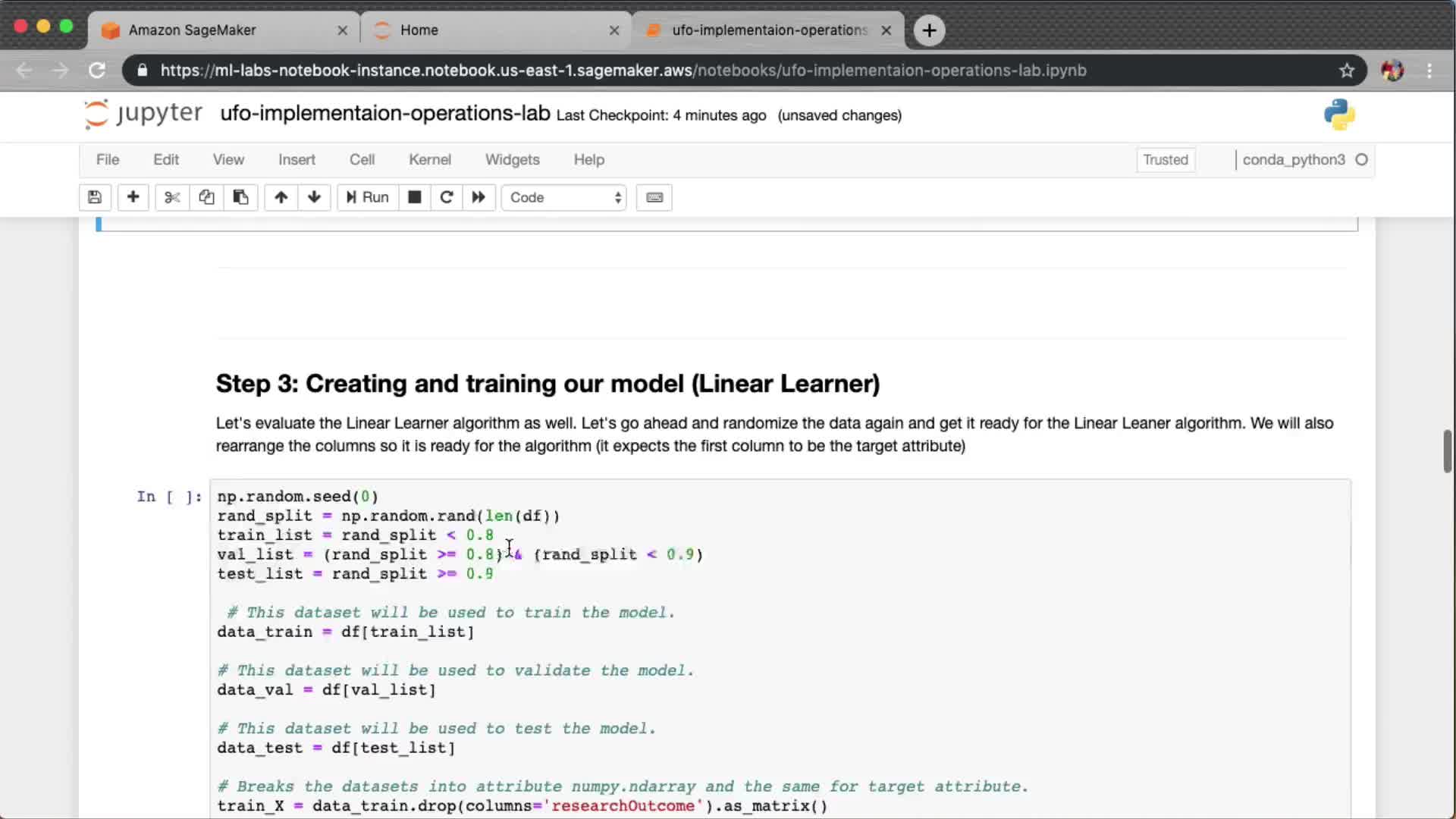Restart the kernel icon

point(447,197)
